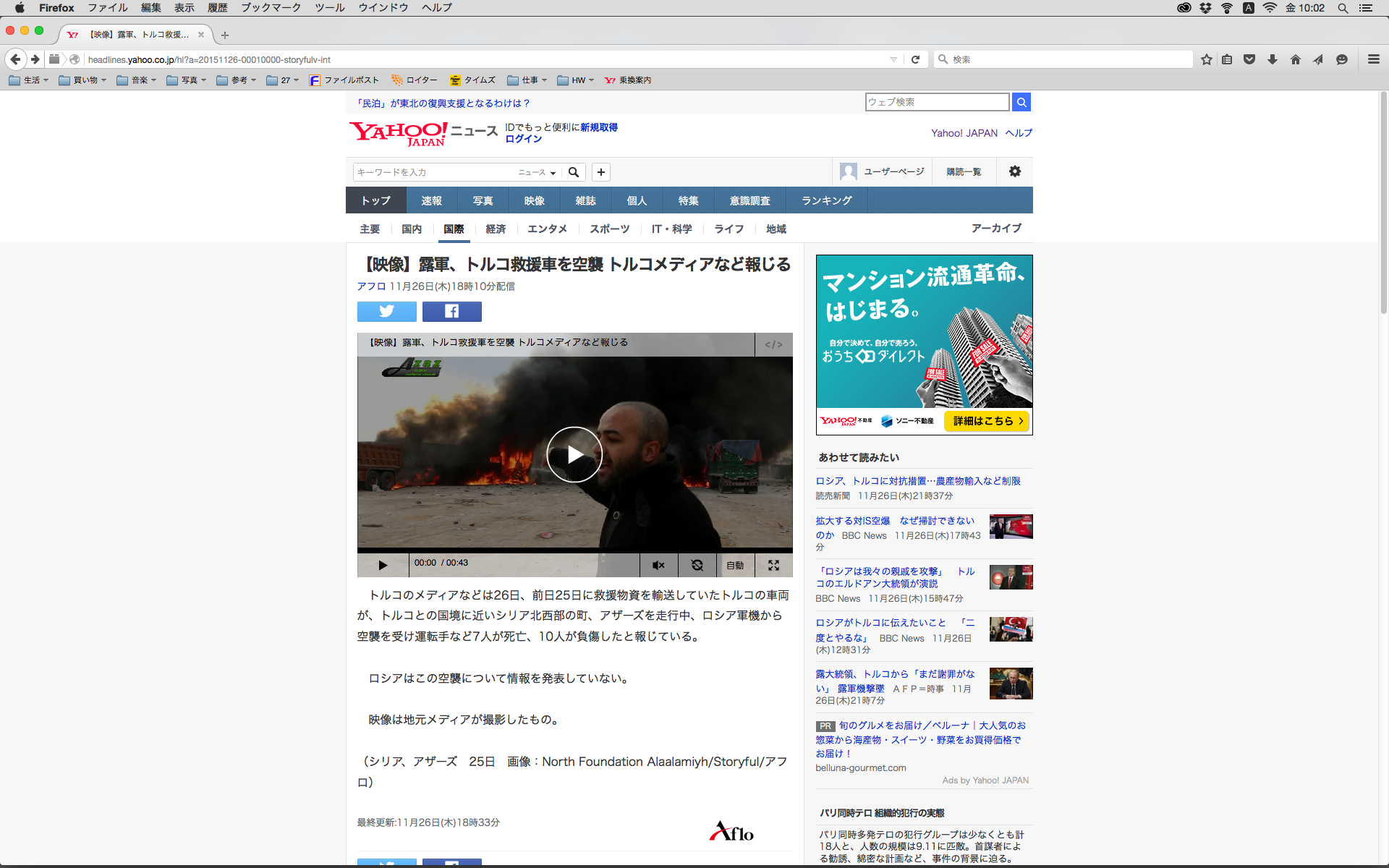Bookmark this page with star icon
This screenshot has width=1389, height=868.
click(1206, 59)
